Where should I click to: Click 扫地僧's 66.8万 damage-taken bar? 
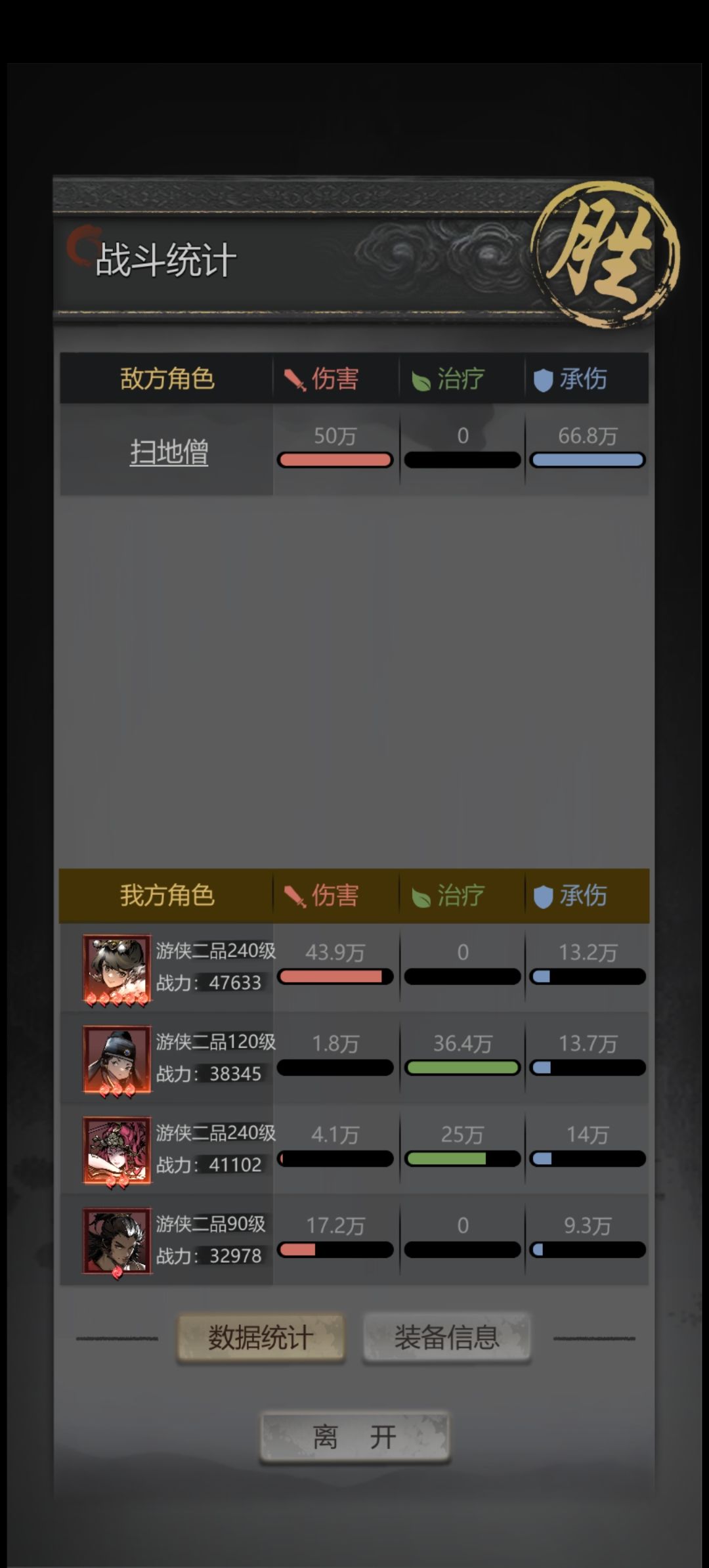point(588,460)
